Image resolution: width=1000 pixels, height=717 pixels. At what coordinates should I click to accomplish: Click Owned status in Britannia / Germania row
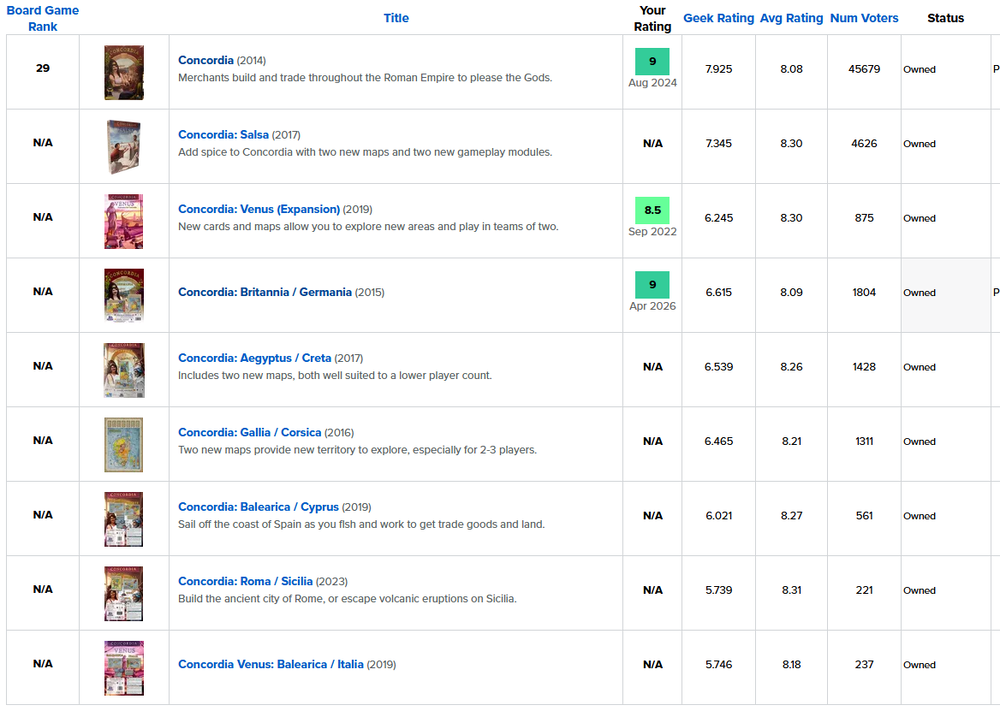point(919,293)
